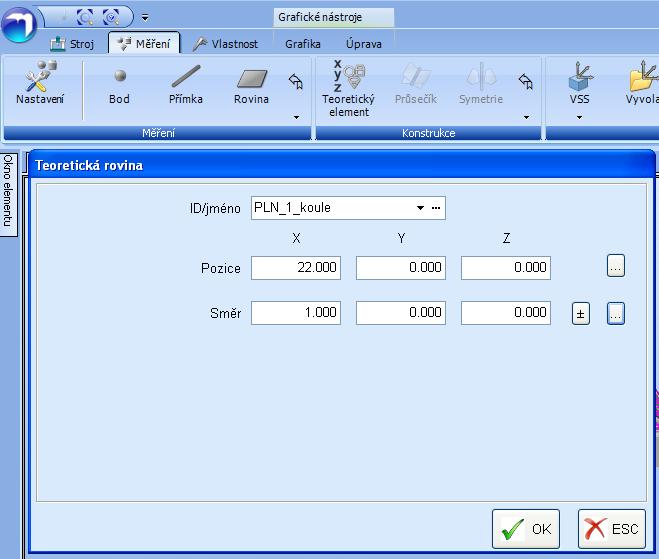
Task: Choose the Rovina plane measurement tool
Action: tap(251, 86)
